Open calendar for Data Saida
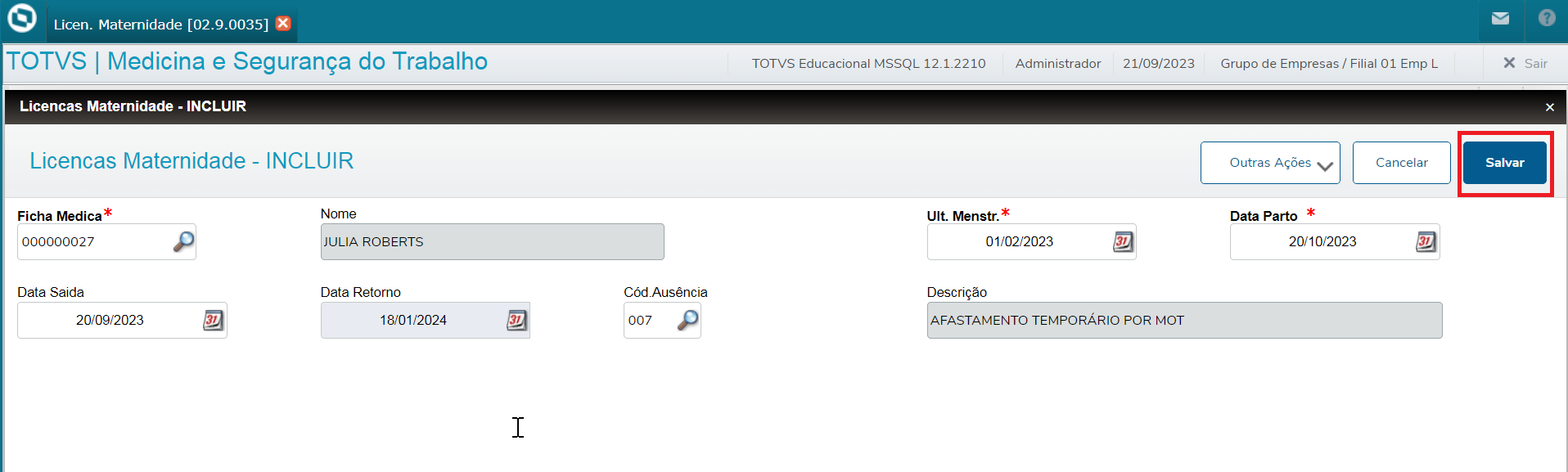 pyautogui.click(x=213, y=320)
